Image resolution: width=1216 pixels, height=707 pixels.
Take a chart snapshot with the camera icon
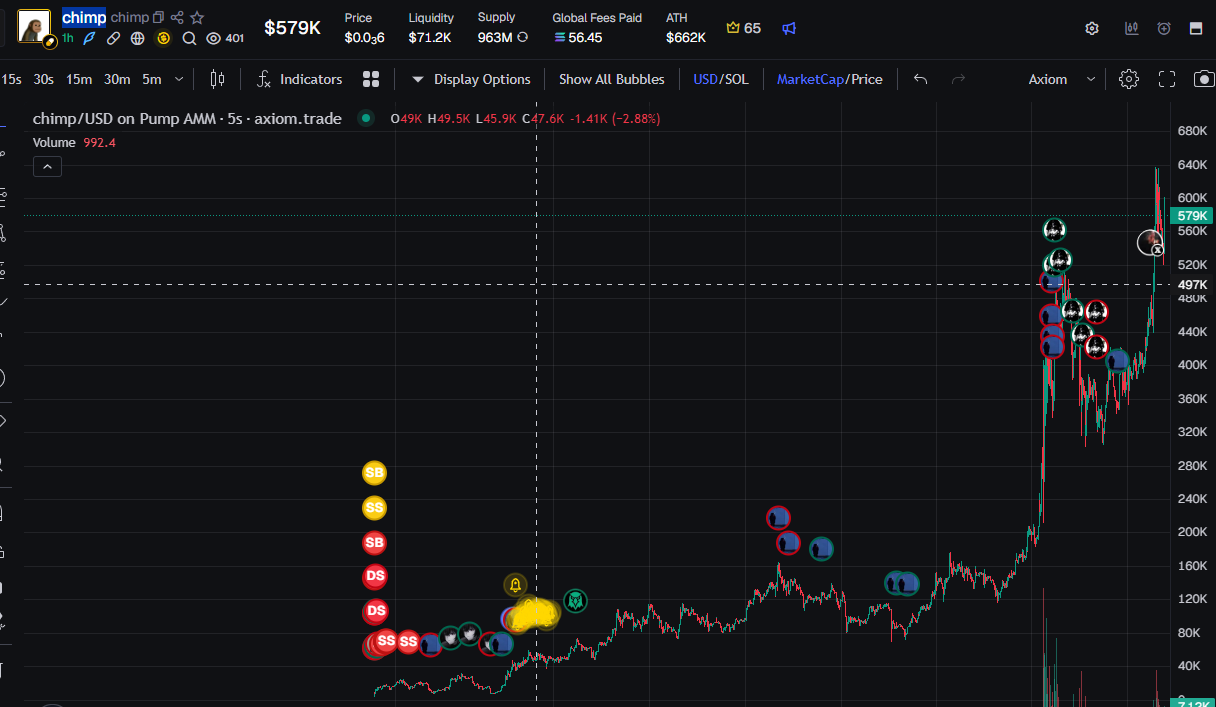(x=1204, y=79)
